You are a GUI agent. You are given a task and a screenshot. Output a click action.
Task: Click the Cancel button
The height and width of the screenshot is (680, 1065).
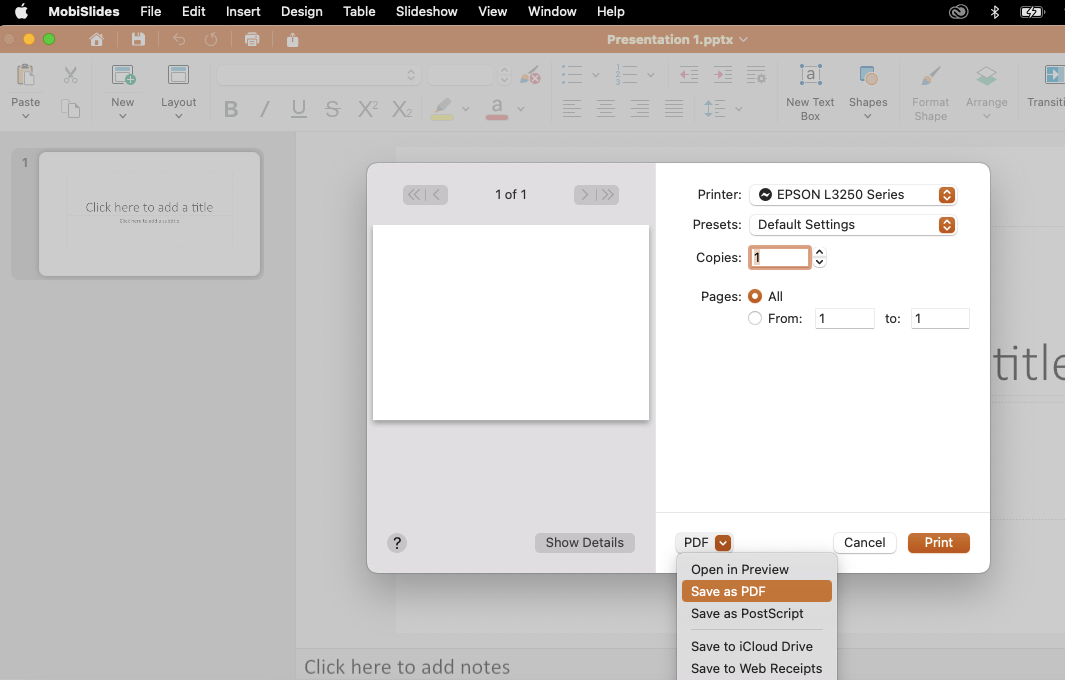[865, 543]
